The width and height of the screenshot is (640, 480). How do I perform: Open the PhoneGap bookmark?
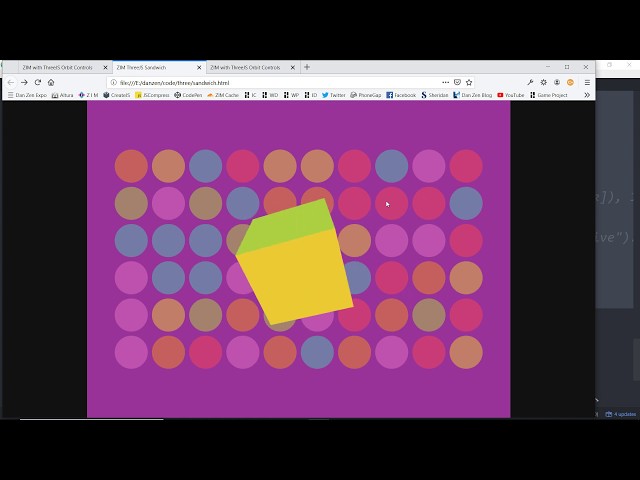pos(365,95)
